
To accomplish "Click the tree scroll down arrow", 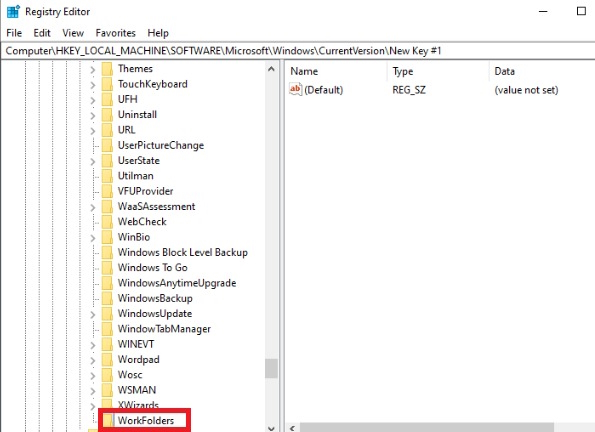I will pos(271,428).
